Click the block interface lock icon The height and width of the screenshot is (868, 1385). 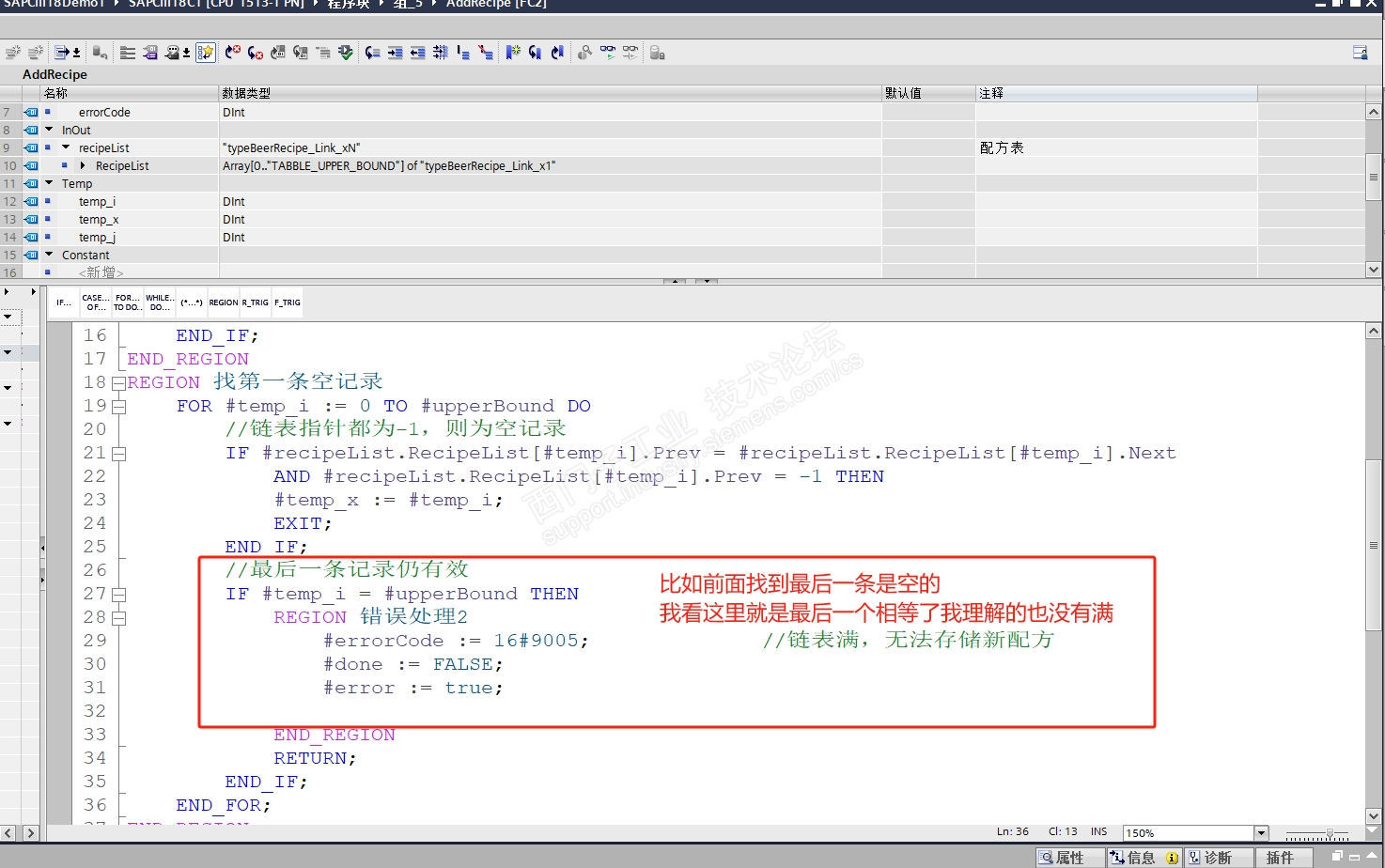[657, 53]
